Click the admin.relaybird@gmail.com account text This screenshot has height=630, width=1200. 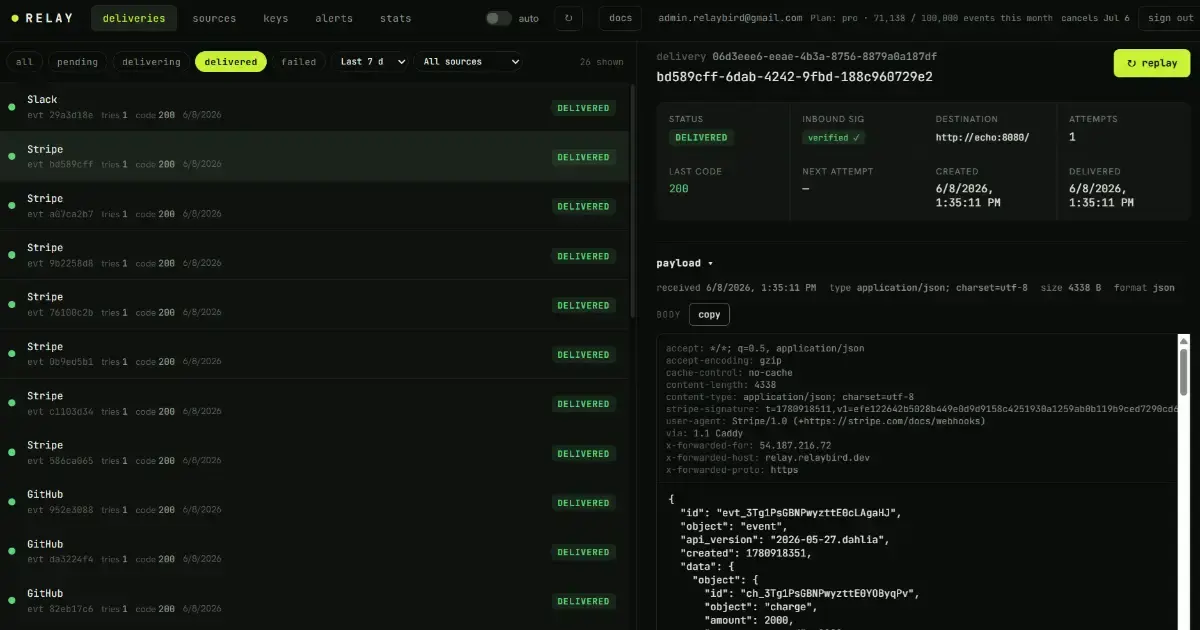pos(730,18)
